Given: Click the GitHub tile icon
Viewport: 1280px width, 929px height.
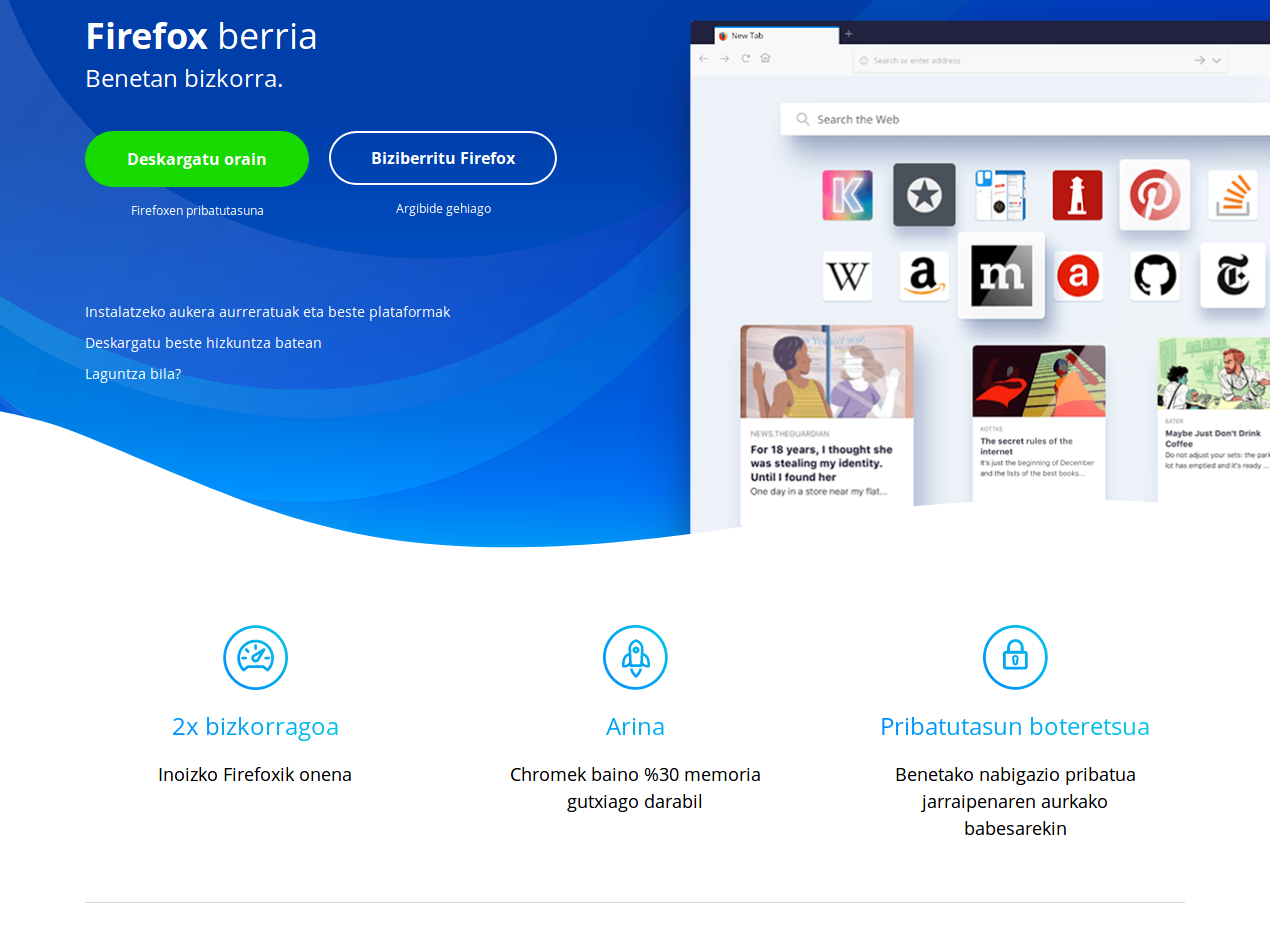Looking at the screenshot, I should [x=1155, y=276].
